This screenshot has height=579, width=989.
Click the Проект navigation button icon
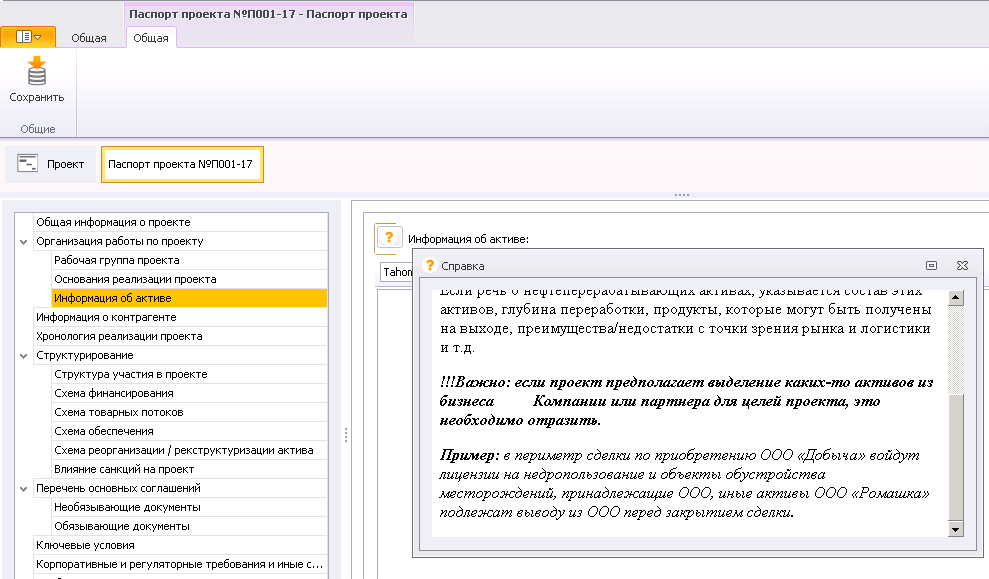point(28,164)
